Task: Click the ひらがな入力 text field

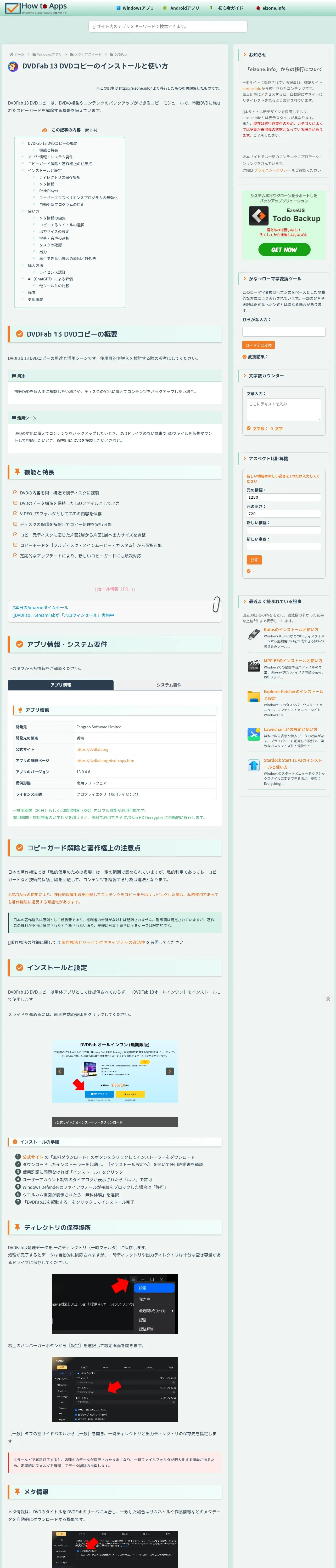Action: (x=284, y=332)
